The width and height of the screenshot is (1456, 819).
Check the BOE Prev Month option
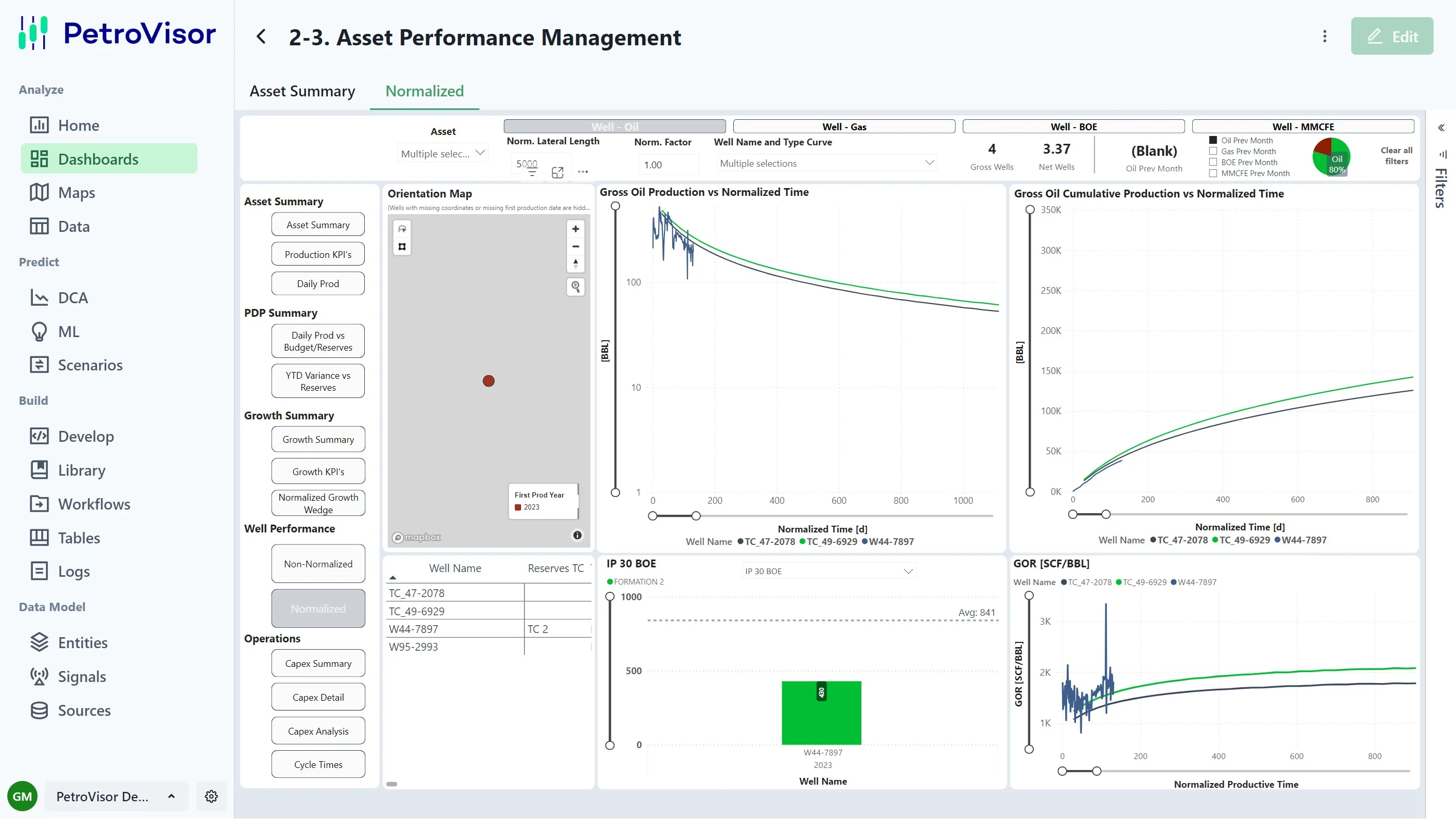pyautogui.click(x=1213, y=162)
